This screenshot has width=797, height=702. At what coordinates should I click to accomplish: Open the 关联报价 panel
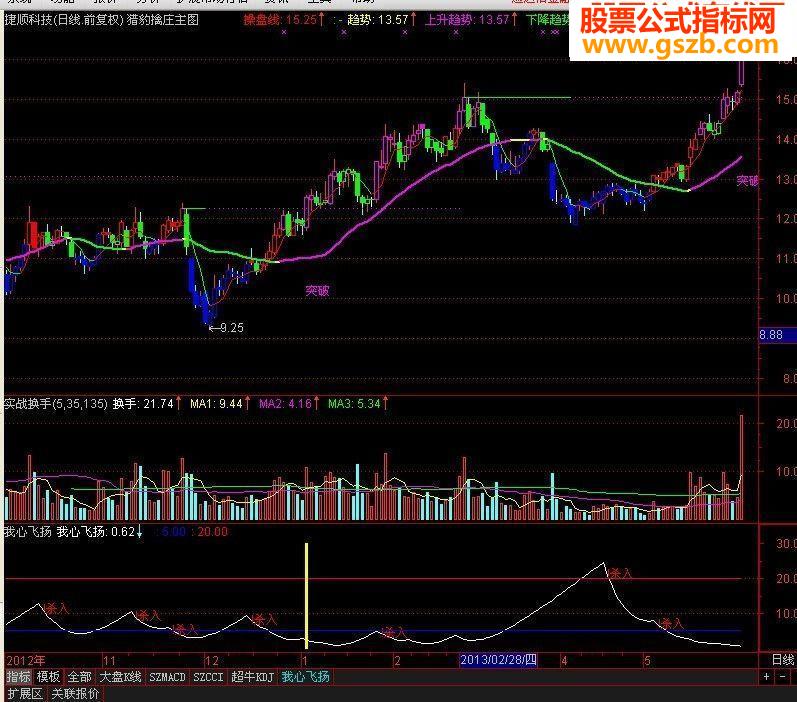tap(75, 693)
